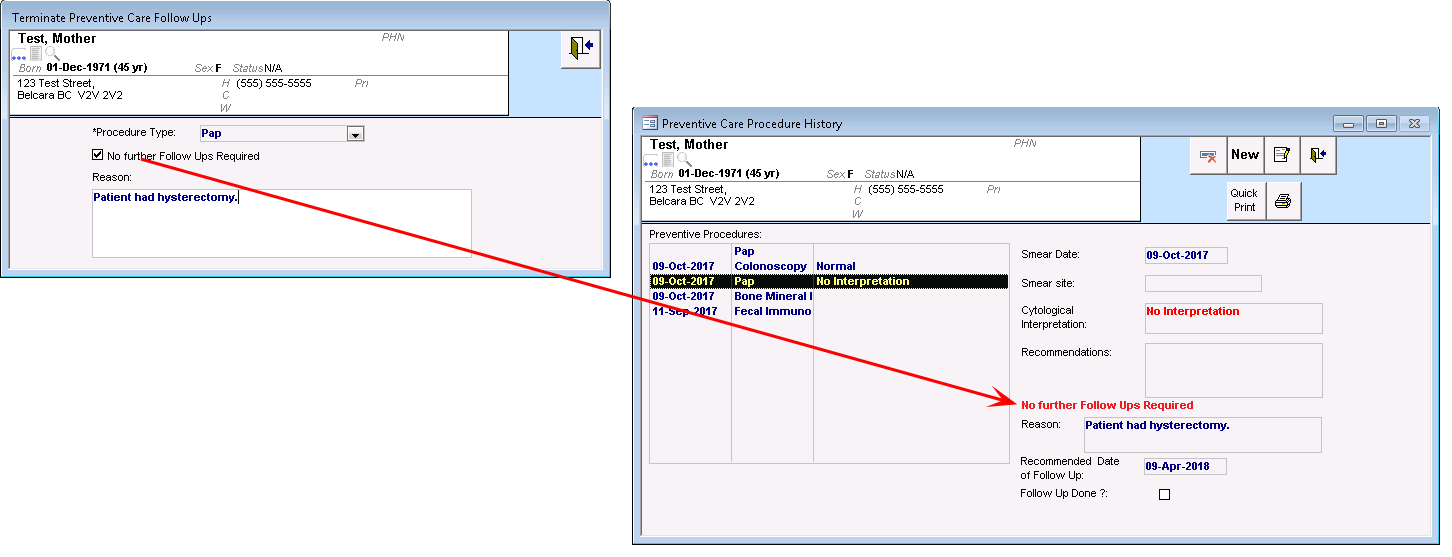The width and height of the screenshot is (1452, 557).
Task: Open the Procedure Type dropdown
Action: point(355,134)
